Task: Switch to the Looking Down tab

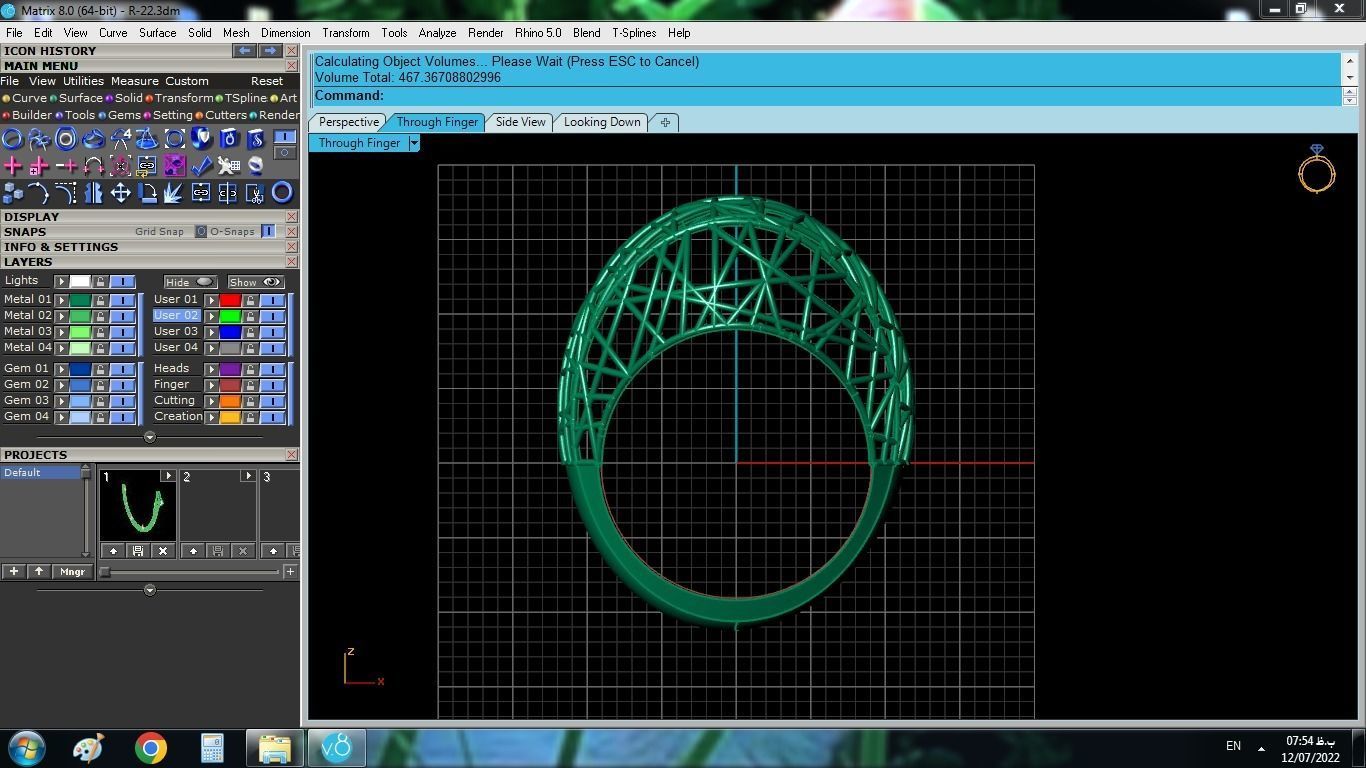Action: [602, 122]
